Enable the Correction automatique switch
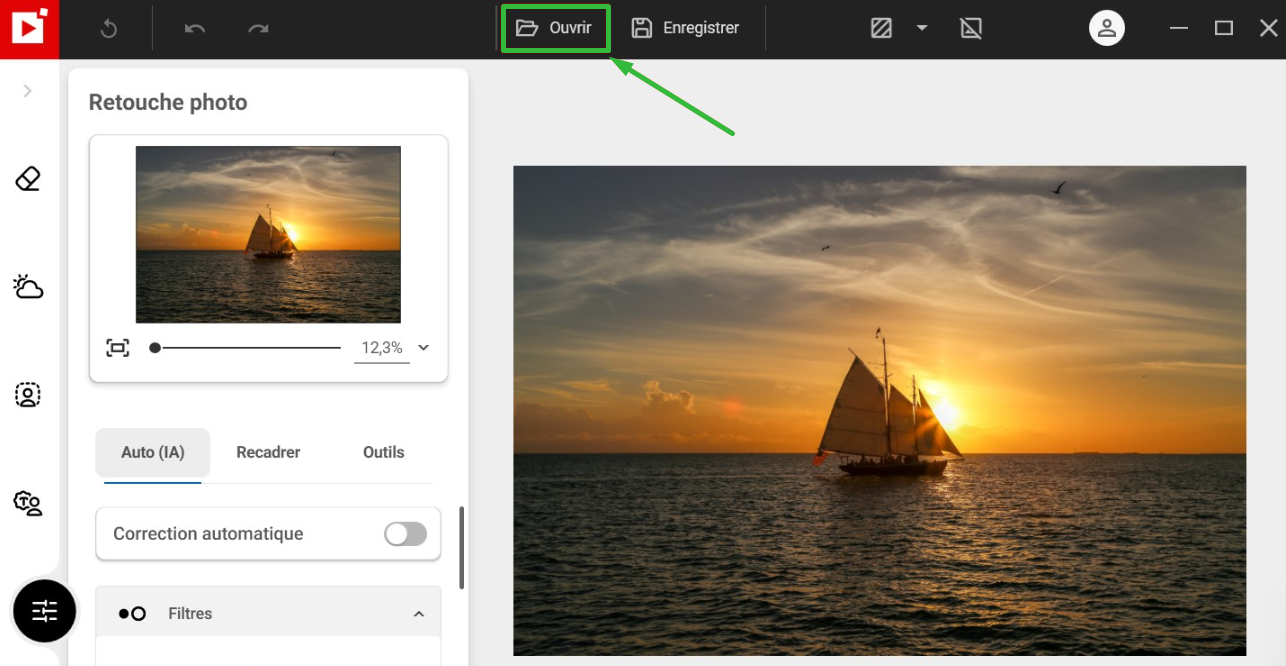The height and width of the screenshot is (666, 1286). 405,534
